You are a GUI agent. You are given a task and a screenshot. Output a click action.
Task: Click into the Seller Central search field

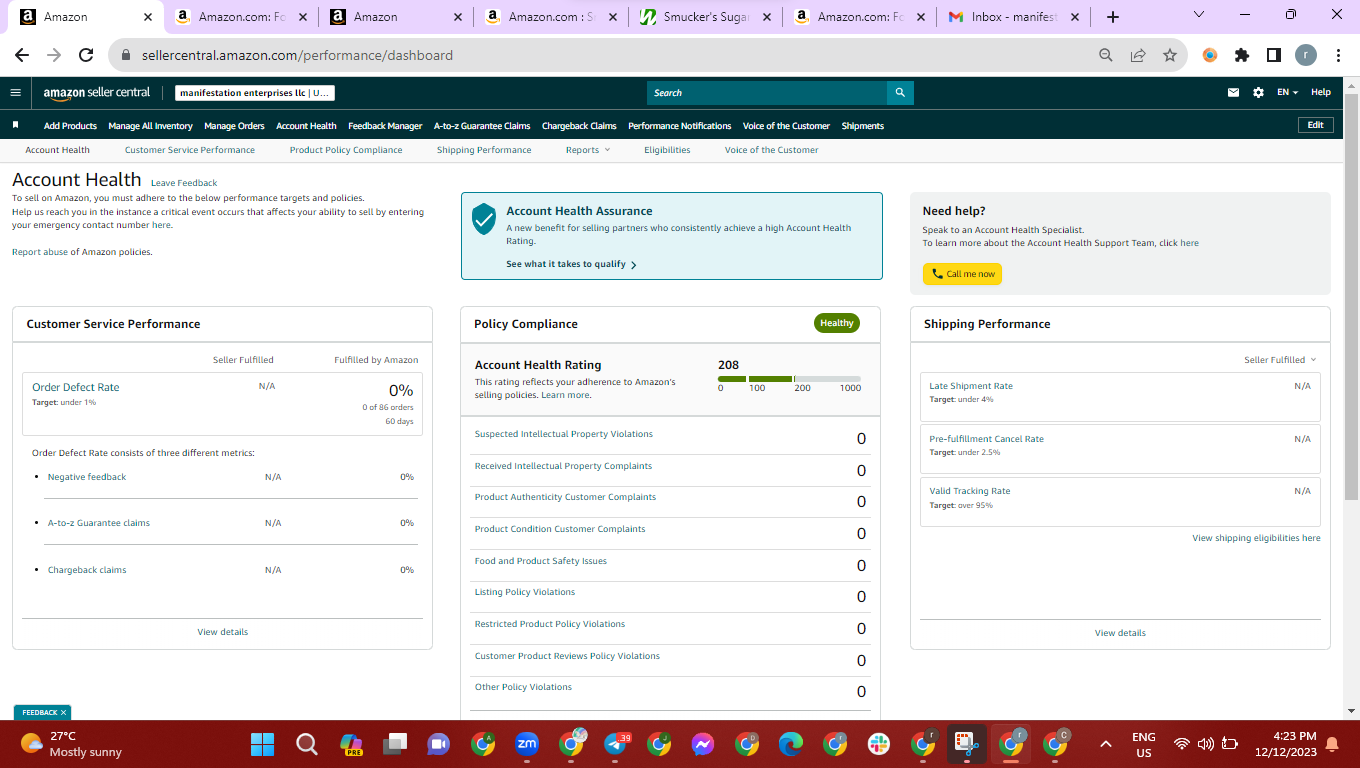[767, 93]
